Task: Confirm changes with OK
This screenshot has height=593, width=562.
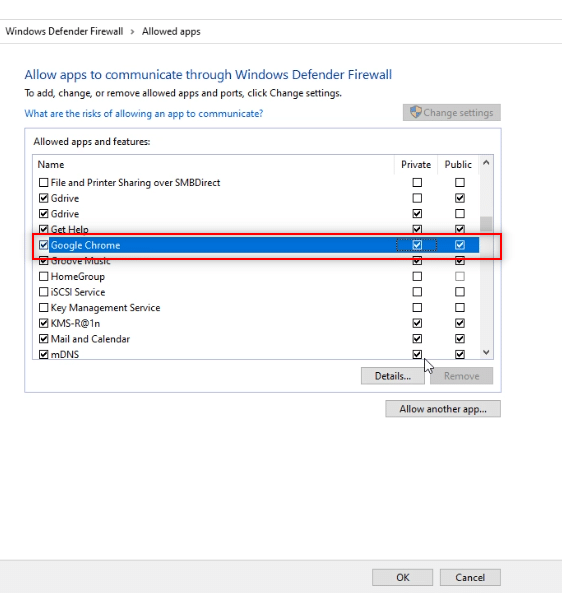Action: tap(402, 577)
